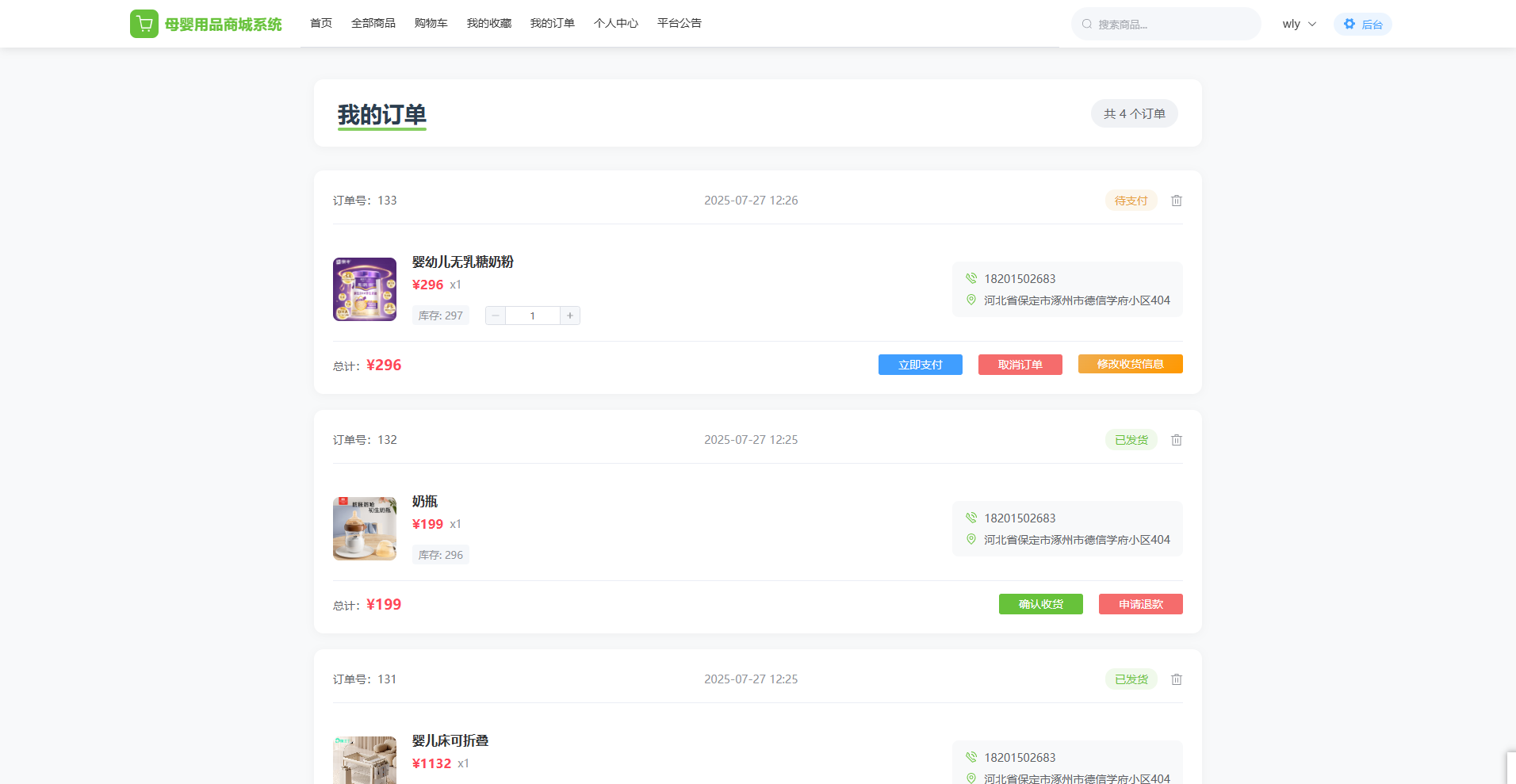Click the search magnifier icon
The height and width of the screenshot is (784, 1516).
click(1087, 24)
